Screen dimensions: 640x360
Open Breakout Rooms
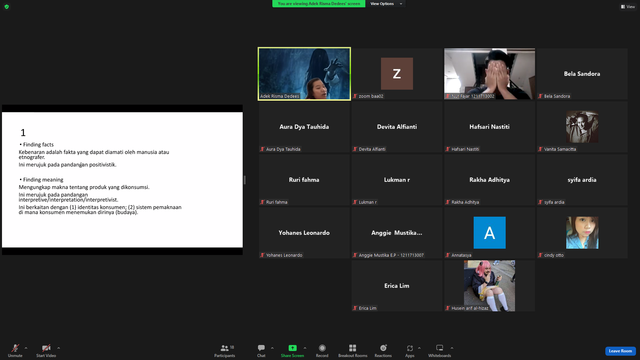click(x=353, y=350)
